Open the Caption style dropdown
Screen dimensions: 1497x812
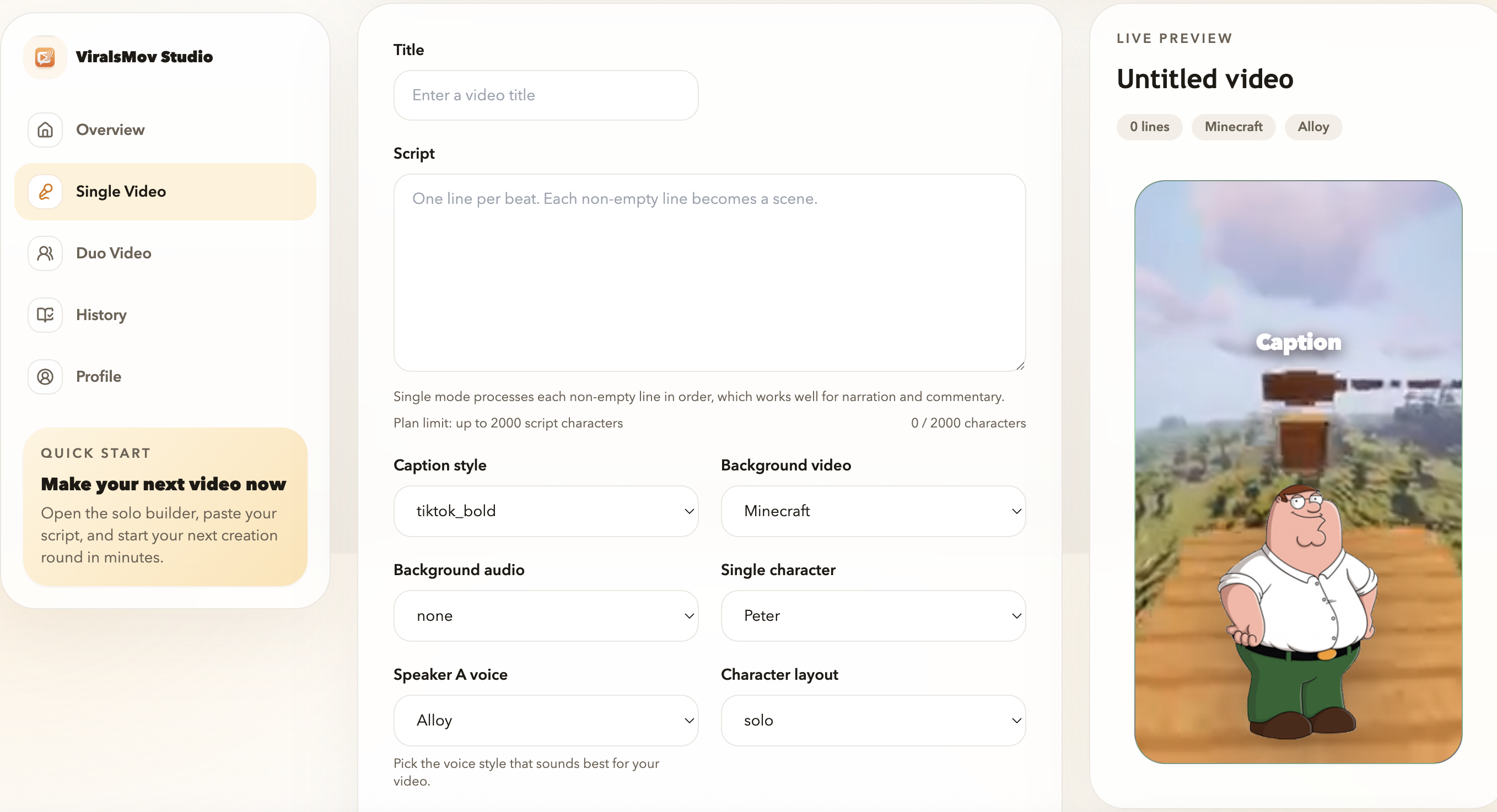click(x=545, y=511)
